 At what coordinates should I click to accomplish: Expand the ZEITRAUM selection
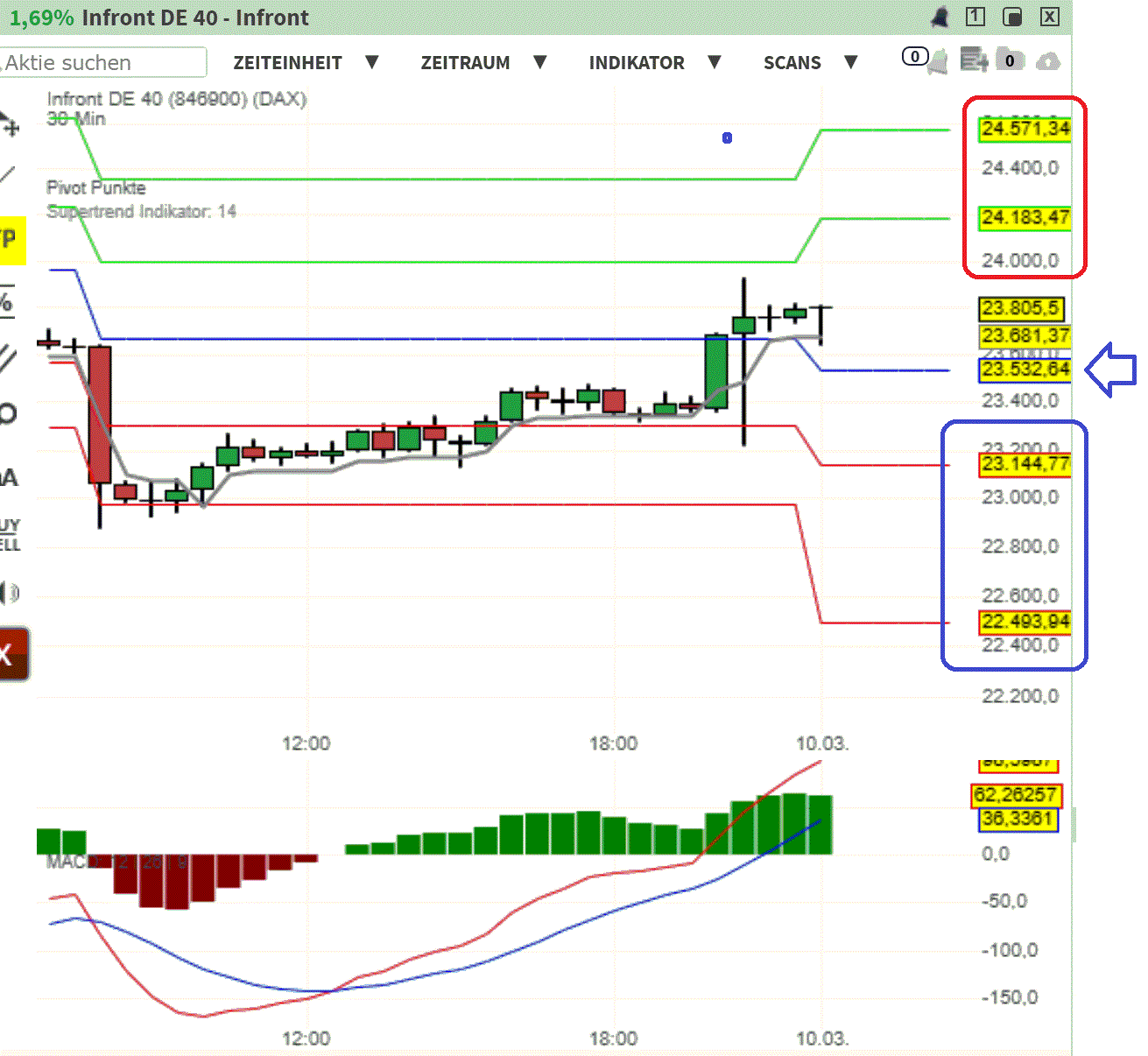pyautogui.click(x=466, y=62)
